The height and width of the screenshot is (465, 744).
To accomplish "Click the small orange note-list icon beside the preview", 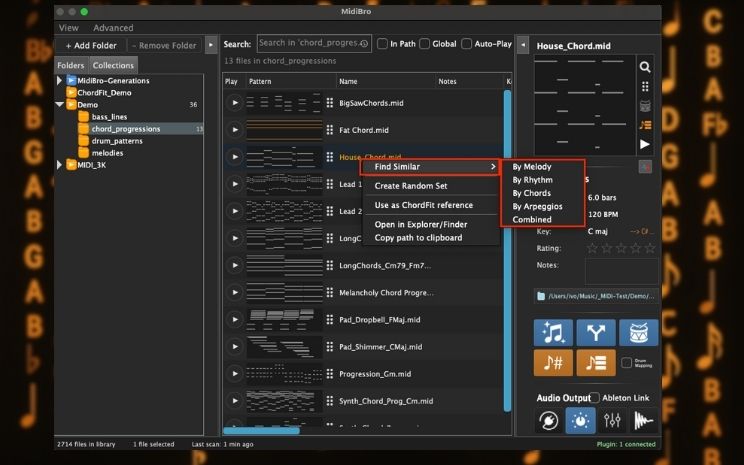I will pyautogui.click(x=645, y=125).
